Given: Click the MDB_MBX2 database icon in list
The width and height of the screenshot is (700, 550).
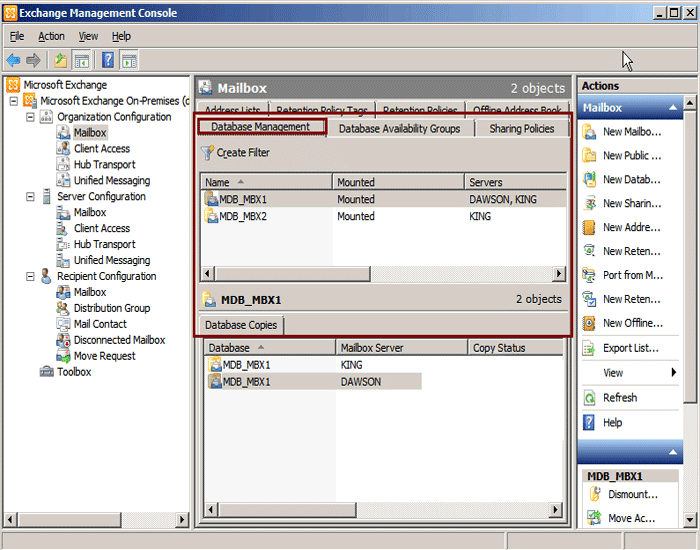Looking at the screenshot, I should (211, 216).
